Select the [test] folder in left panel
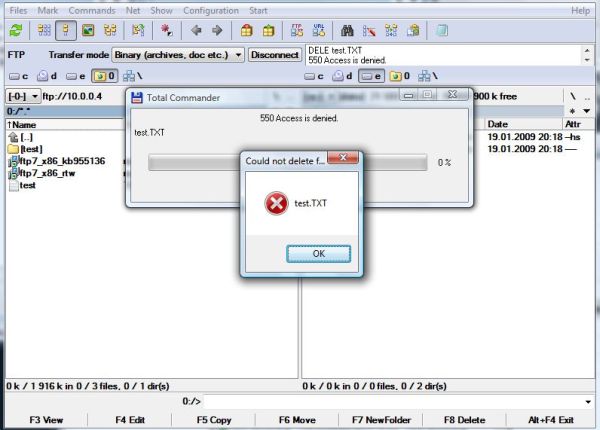 [x=31, y=149]
